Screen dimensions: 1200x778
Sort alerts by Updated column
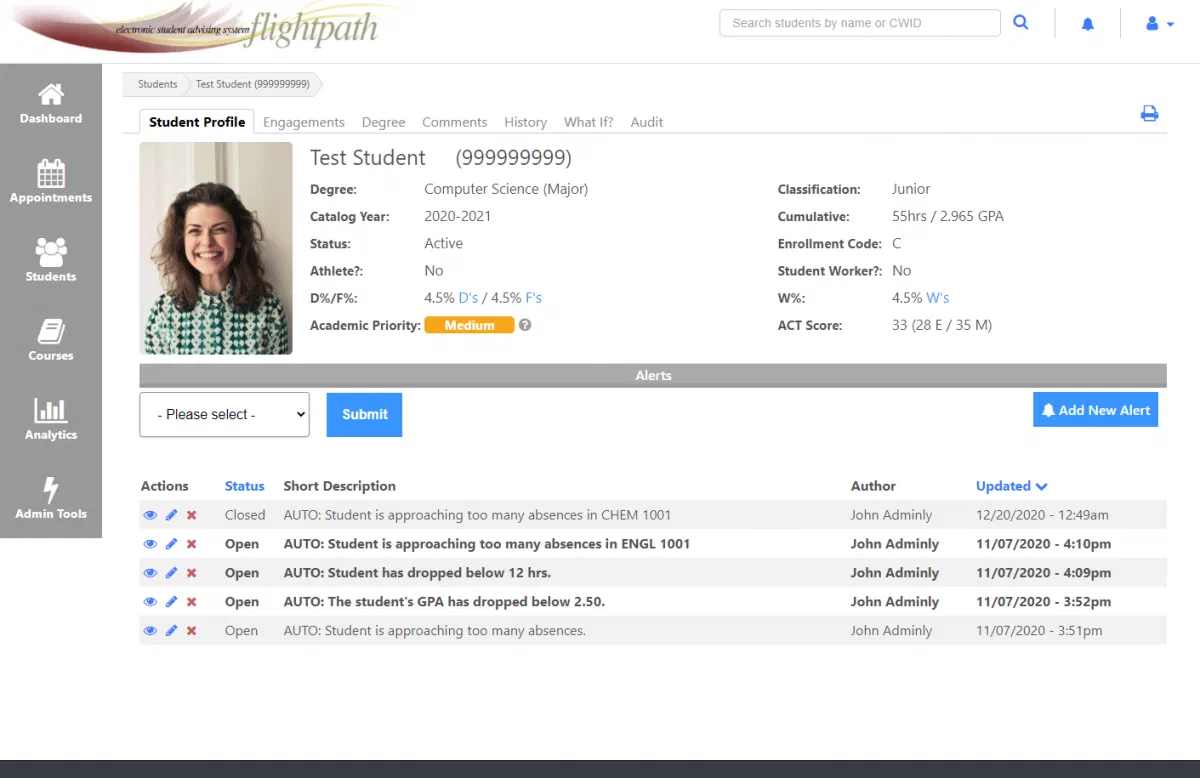pos(1011,486)
